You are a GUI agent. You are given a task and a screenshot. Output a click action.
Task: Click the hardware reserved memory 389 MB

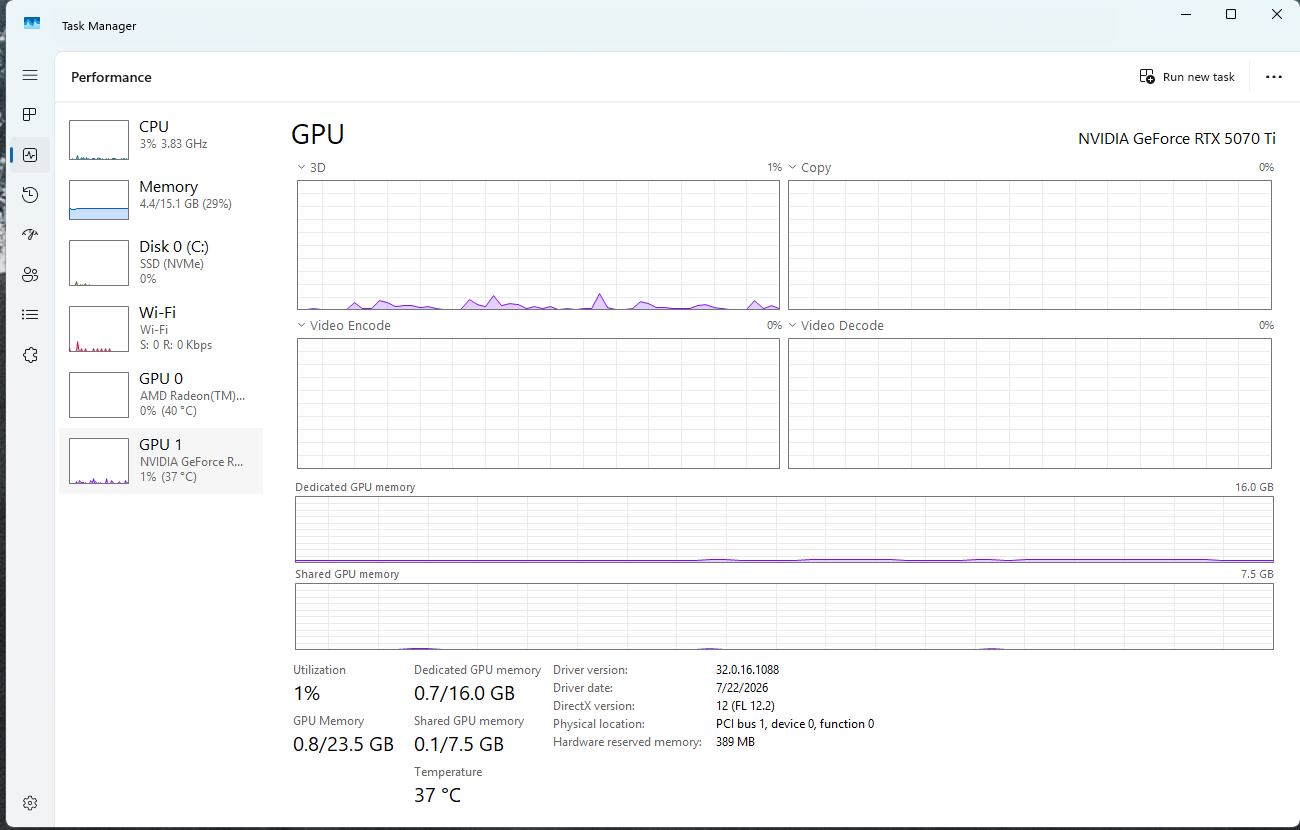pos(735,742)
